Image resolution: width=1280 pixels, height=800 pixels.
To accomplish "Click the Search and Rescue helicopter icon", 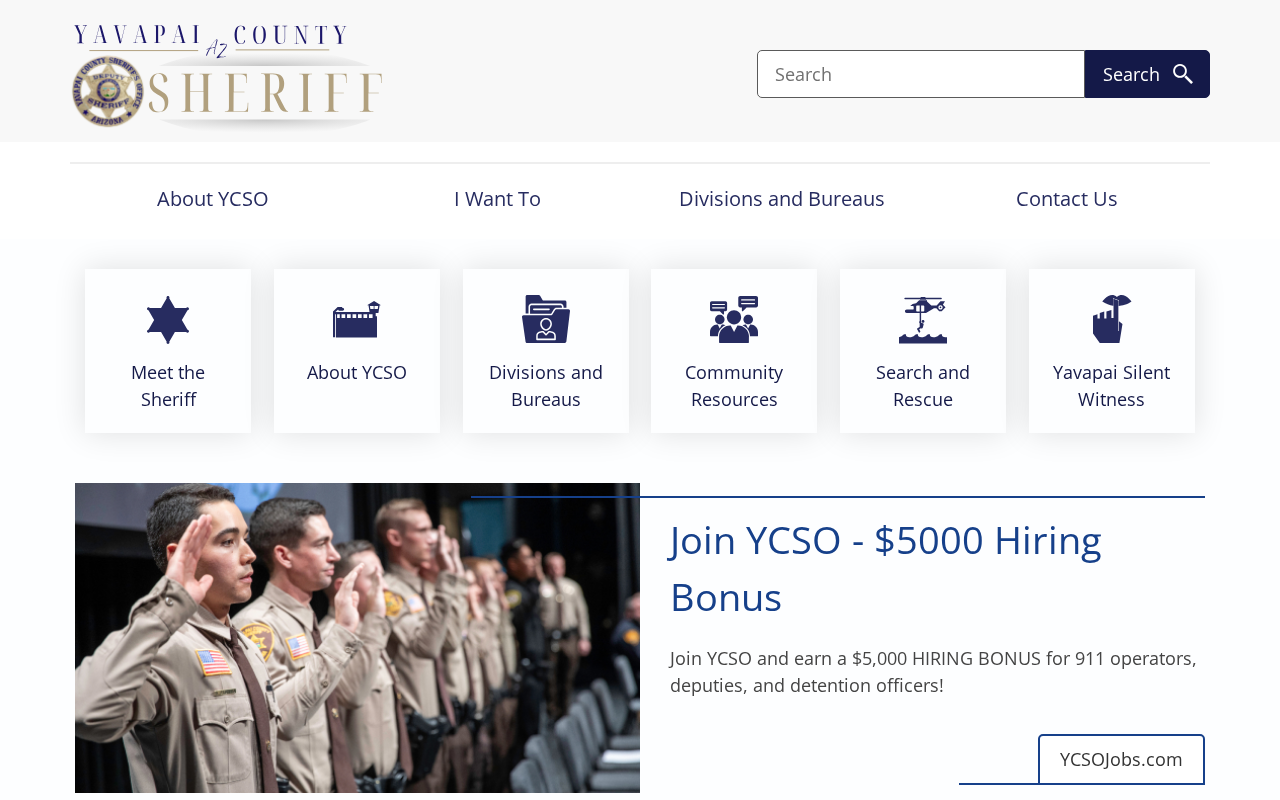I will click(x=923, y=320).
